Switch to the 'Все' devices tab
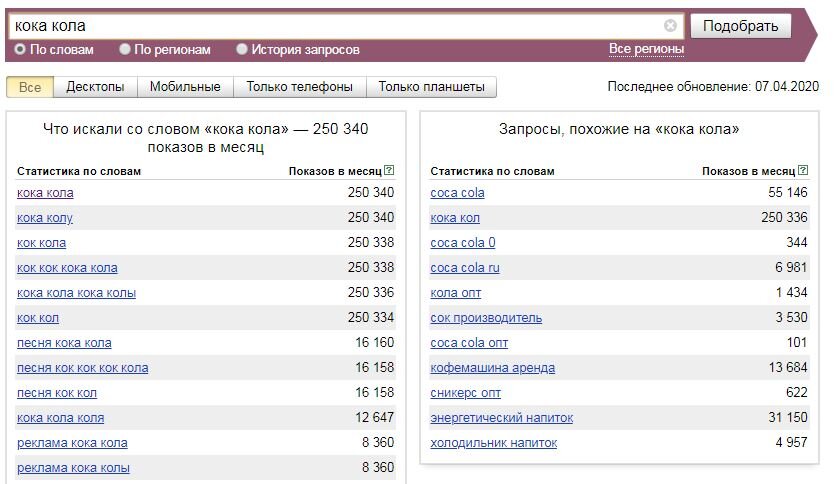839x484 pixels. coord(30,87)
